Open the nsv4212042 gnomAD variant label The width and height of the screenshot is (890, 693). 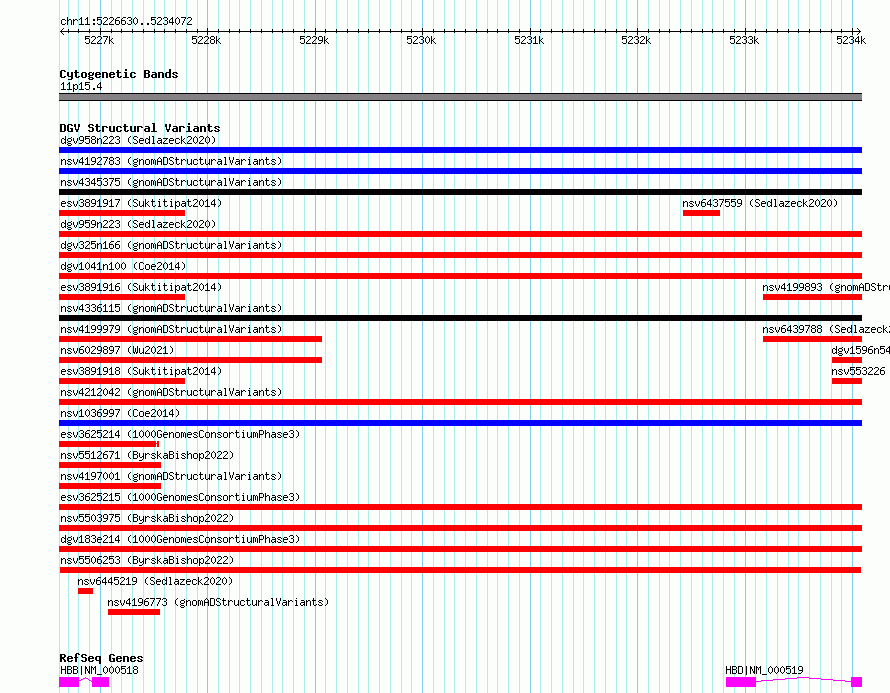click(x=171, y=392)
